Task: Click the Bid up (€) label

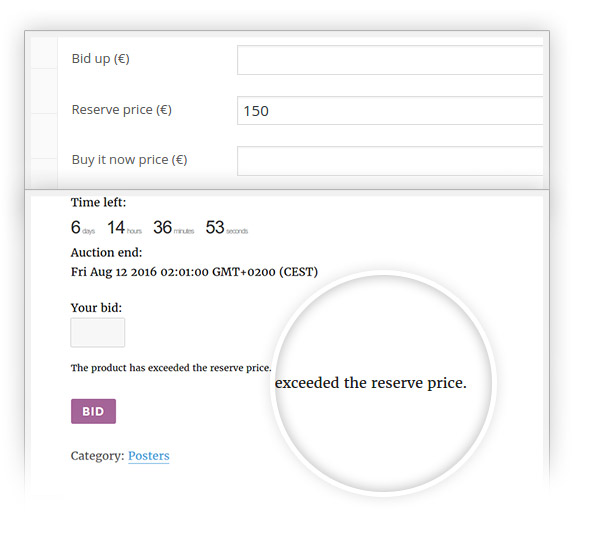Action: coord(101,59)
